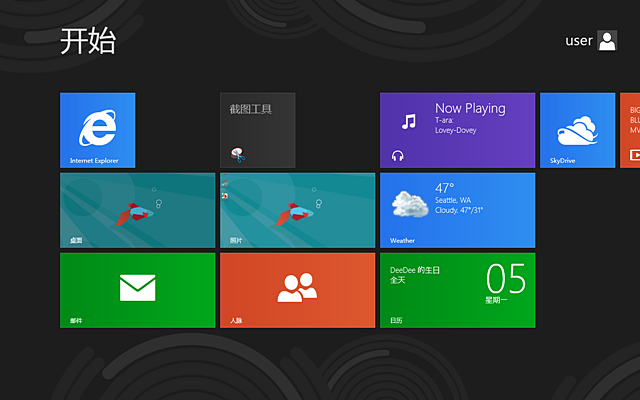The width and height of the screenshot is (640, 400).
Task: Click the date number 05 on the calendar
Action: [506, 278]
